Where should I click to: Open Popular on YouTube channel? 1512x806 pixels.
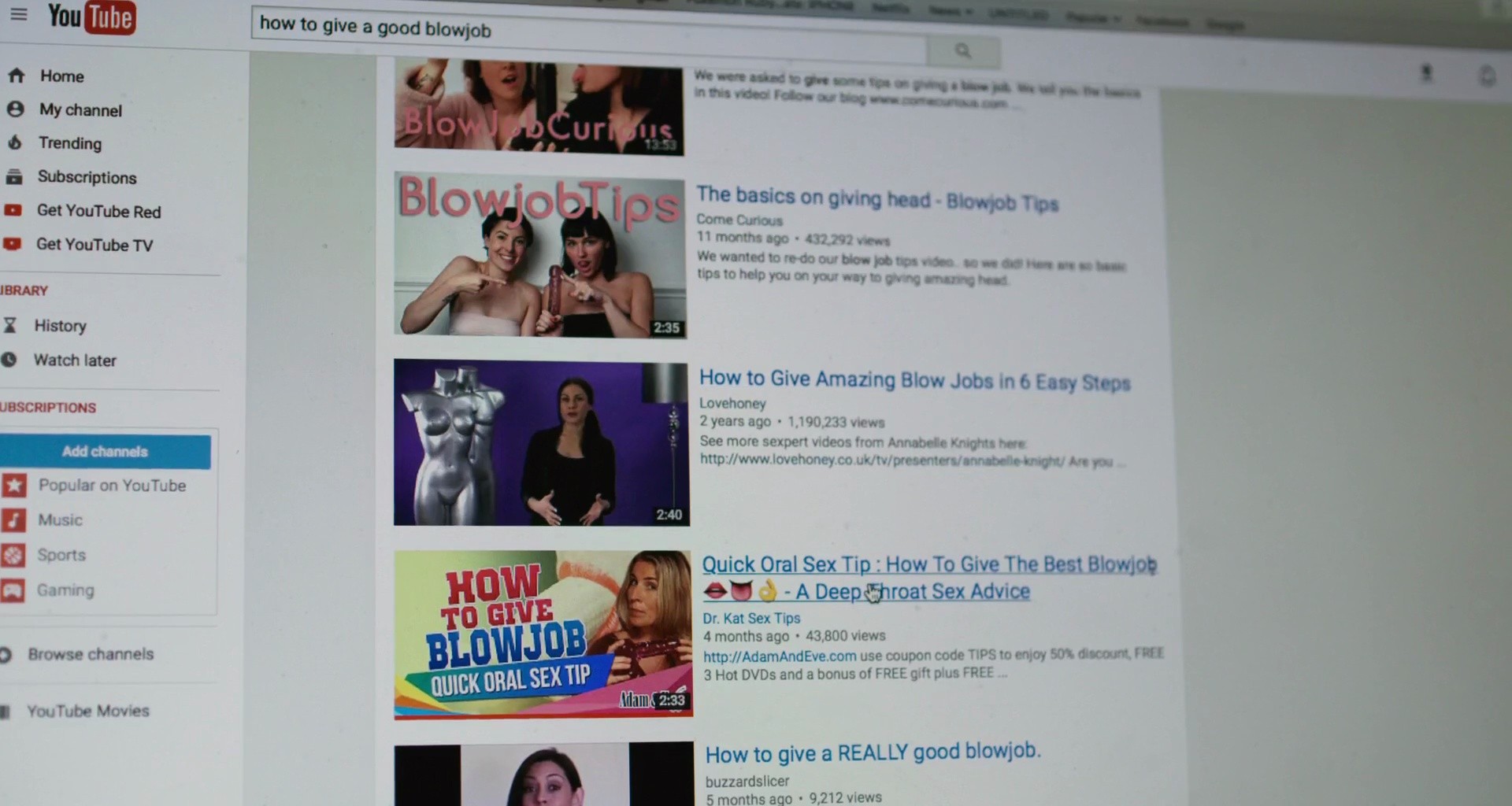[x=113, y=486]
